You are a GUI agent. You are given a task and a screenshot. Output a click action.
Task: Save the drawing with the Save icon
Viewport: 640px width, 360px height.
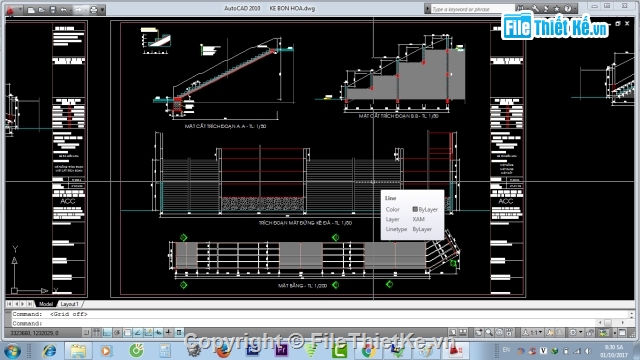53,10
